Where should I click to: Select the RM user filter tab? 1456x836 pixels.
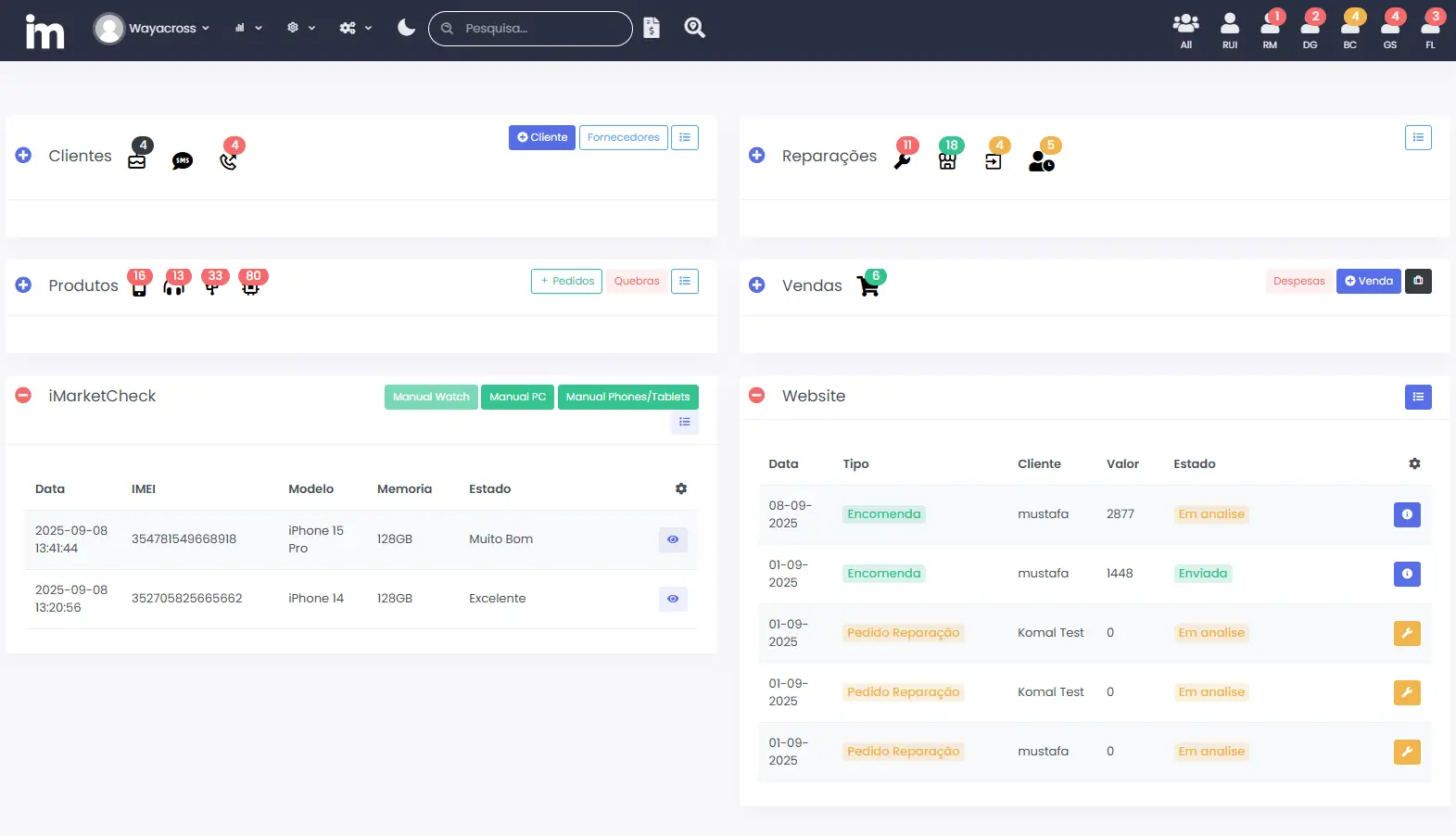pos(1270,29)
